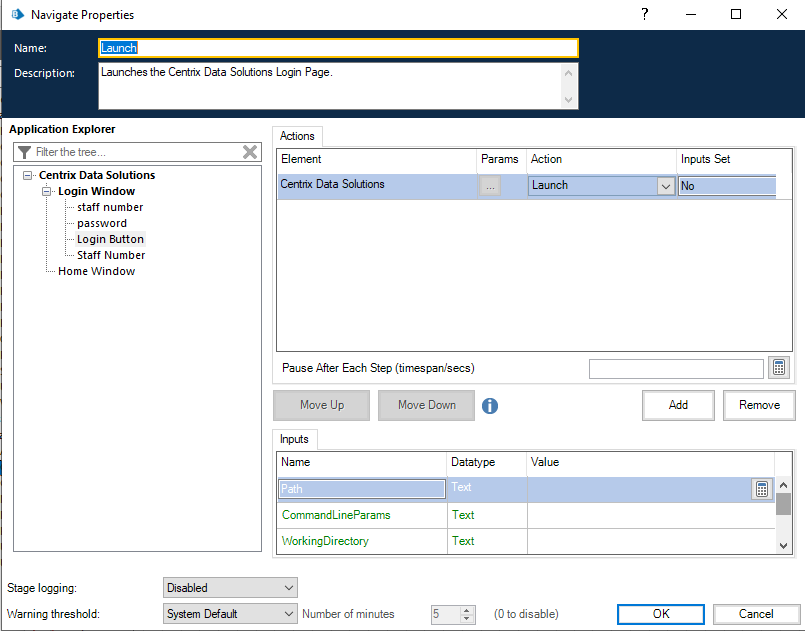Select the Login Button tree item
This screenshot has height=631, width=805.
110,239
